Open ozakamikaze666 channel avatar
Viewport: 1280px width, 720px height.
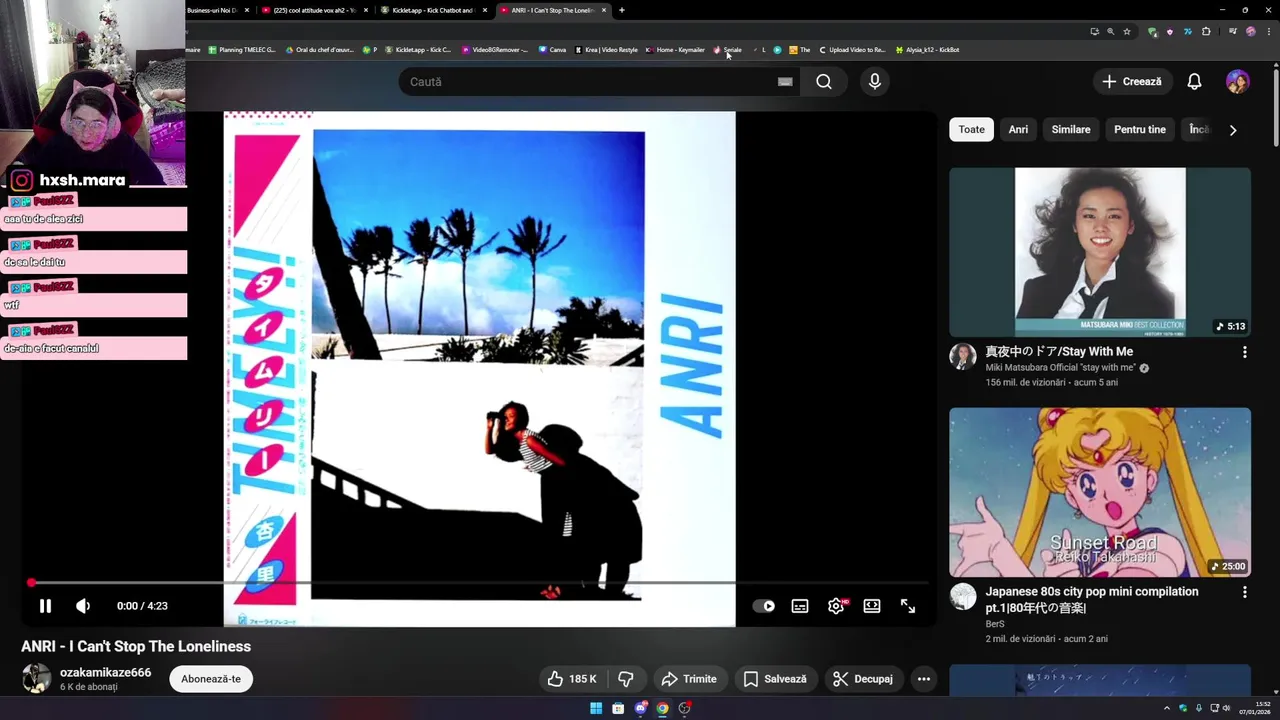click(37, 679)
